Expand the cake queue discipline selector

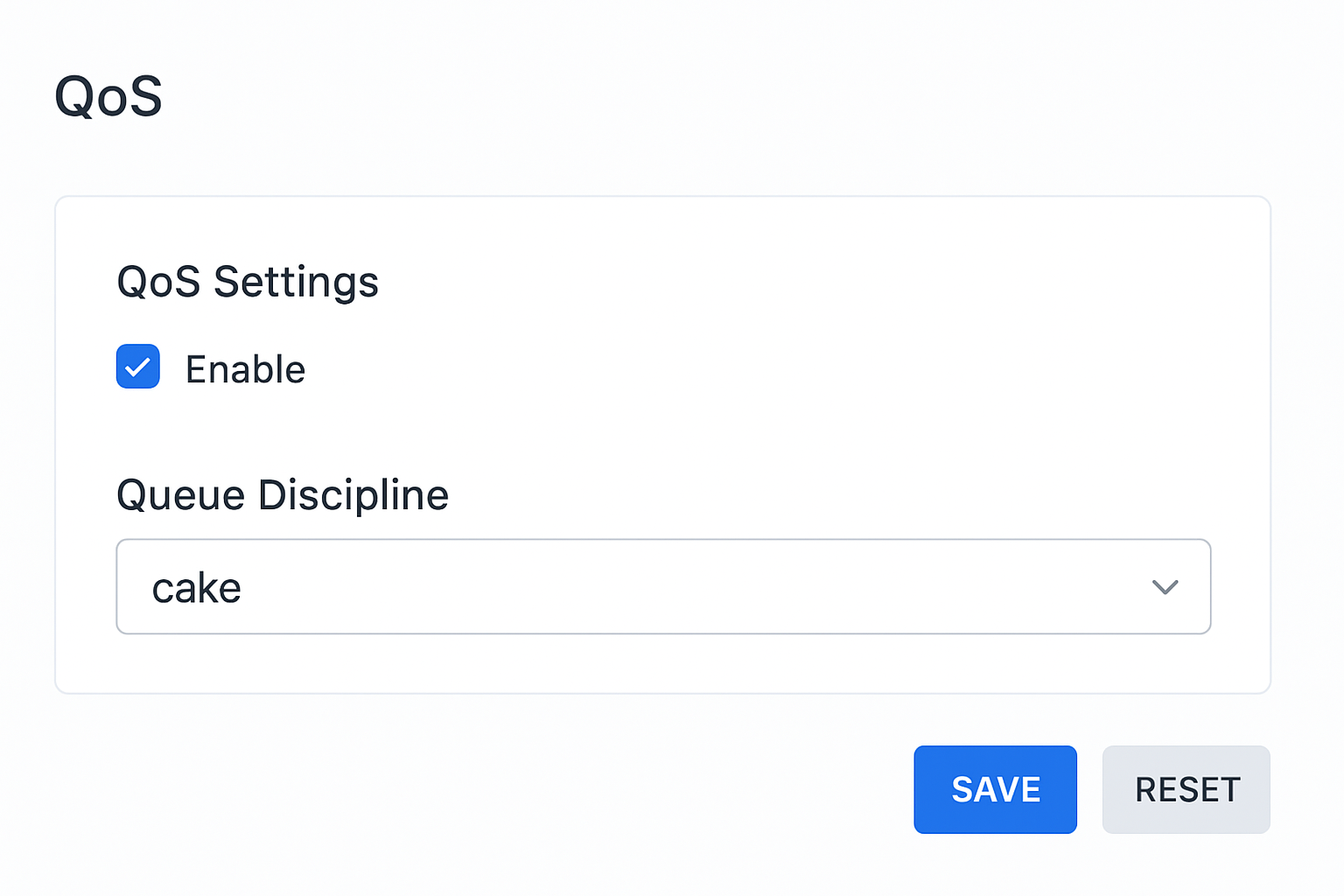[662, 586]
